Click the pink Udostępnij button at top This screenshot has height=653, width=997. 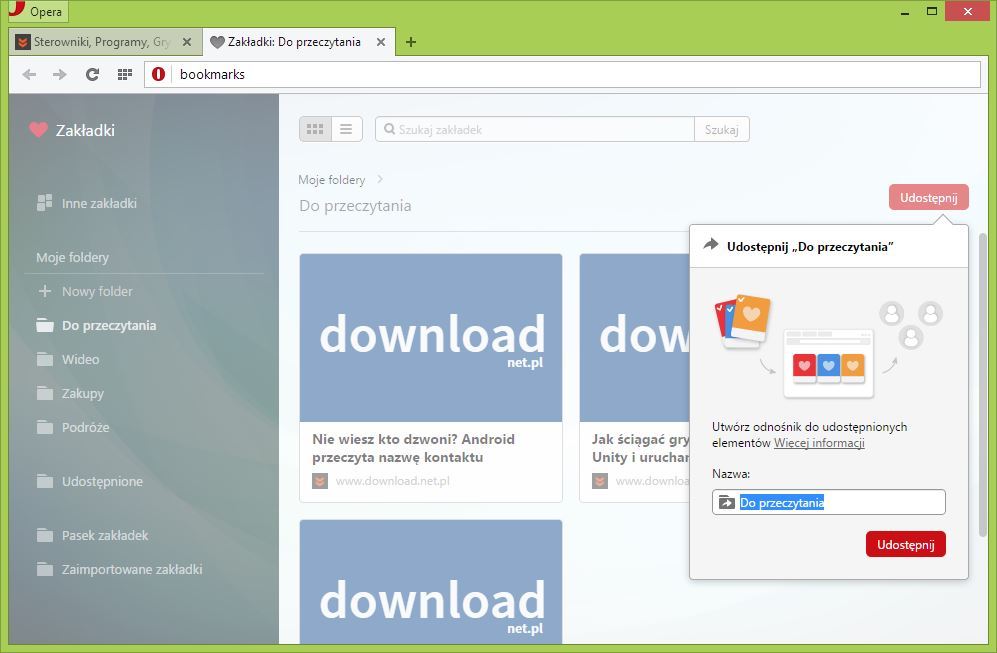coord(928,197)
